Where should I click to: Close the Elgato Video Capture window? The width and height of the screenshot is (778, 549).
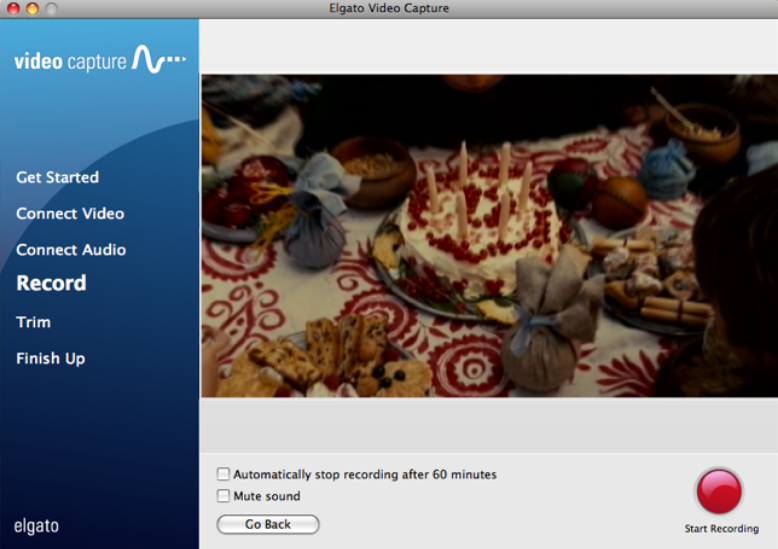pyautogui.click(x=13, y=8)
